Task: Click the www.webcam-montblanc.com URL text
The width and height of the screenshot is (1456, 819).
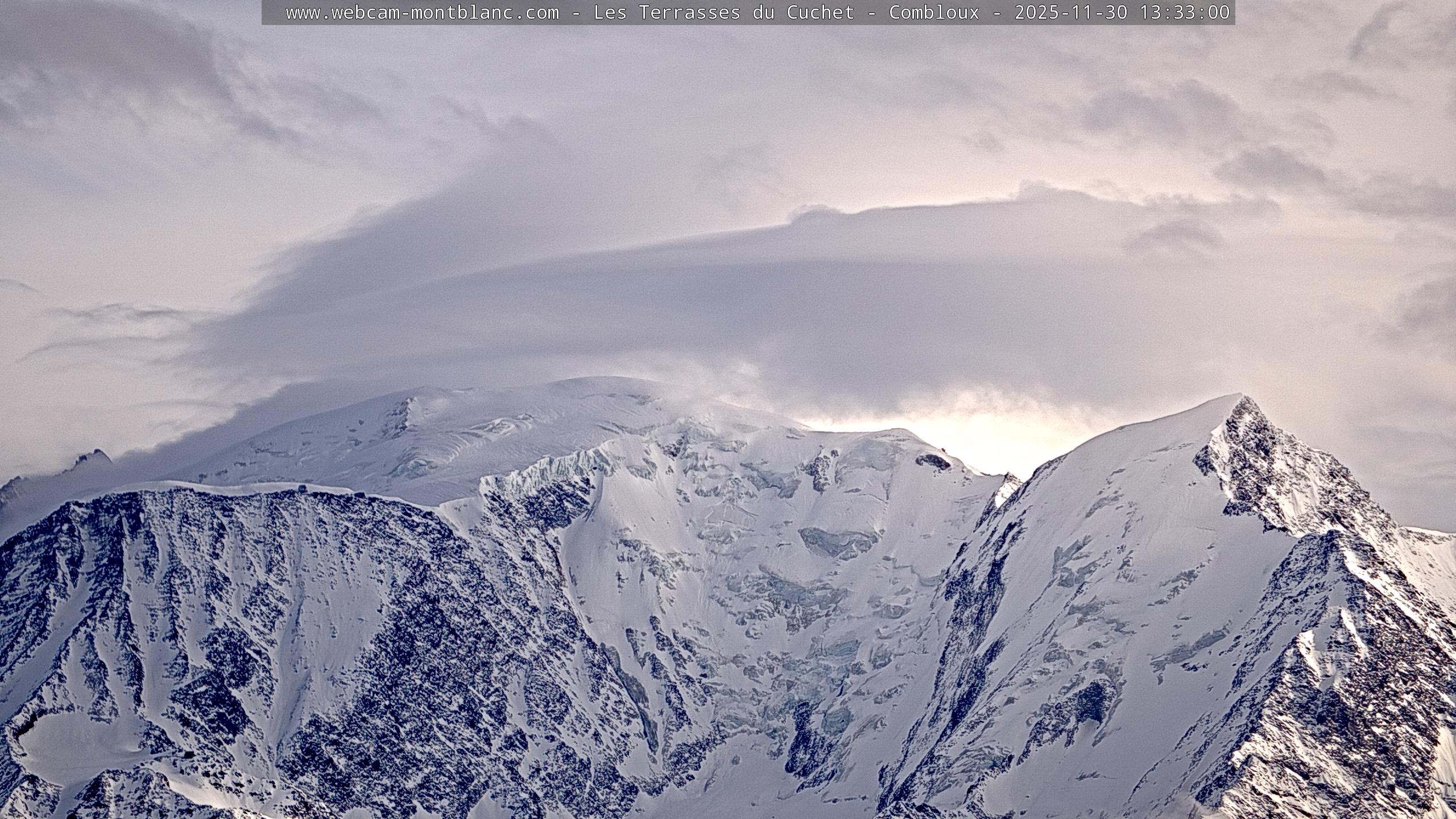Action: click(422, 13)
